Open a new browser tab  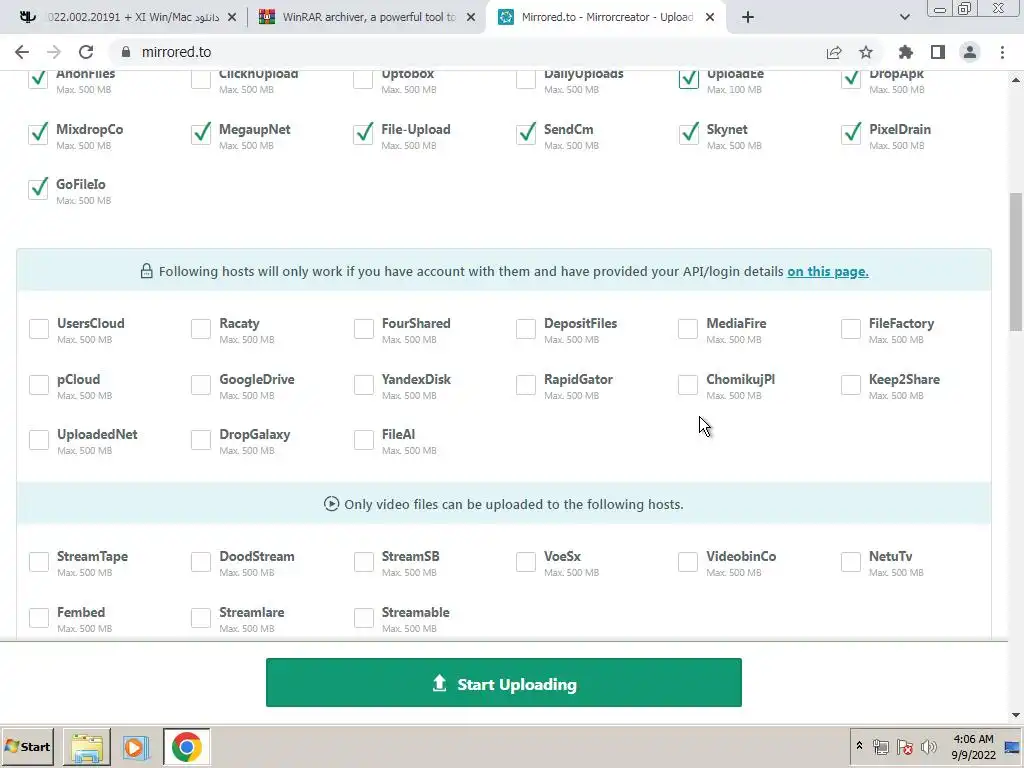point(748,18)
